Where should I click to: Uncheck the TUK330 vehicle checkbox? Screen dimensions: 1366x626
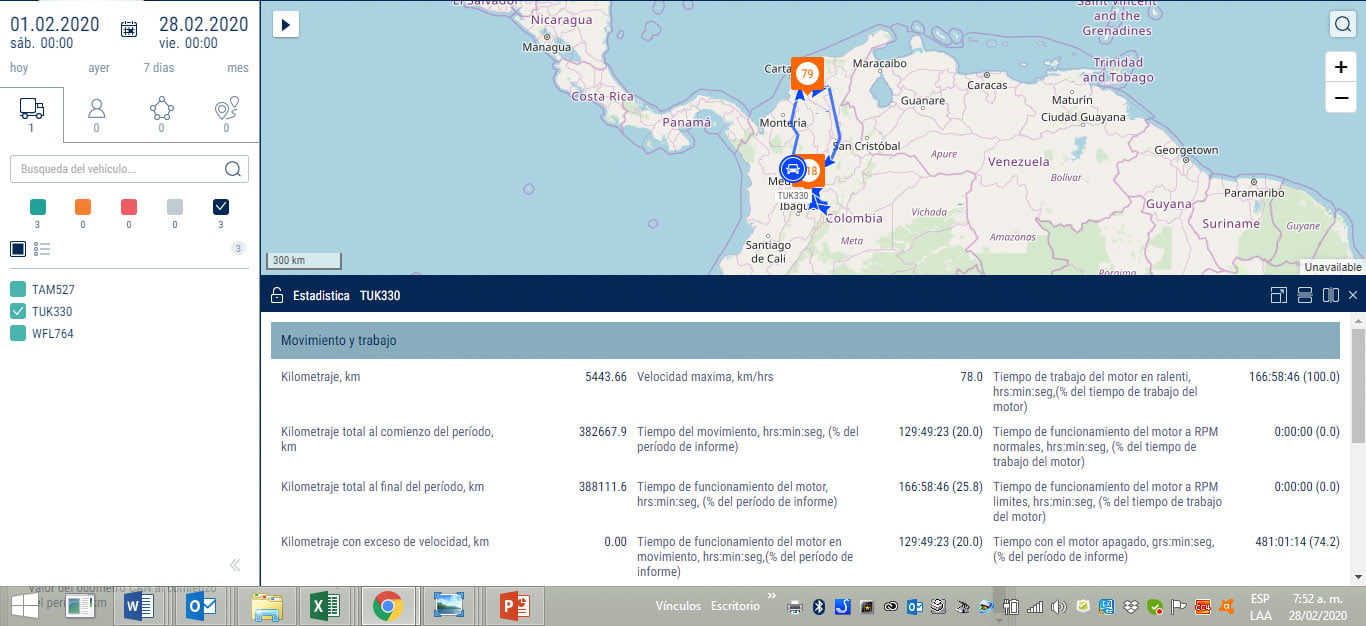[x=17, y=311]
